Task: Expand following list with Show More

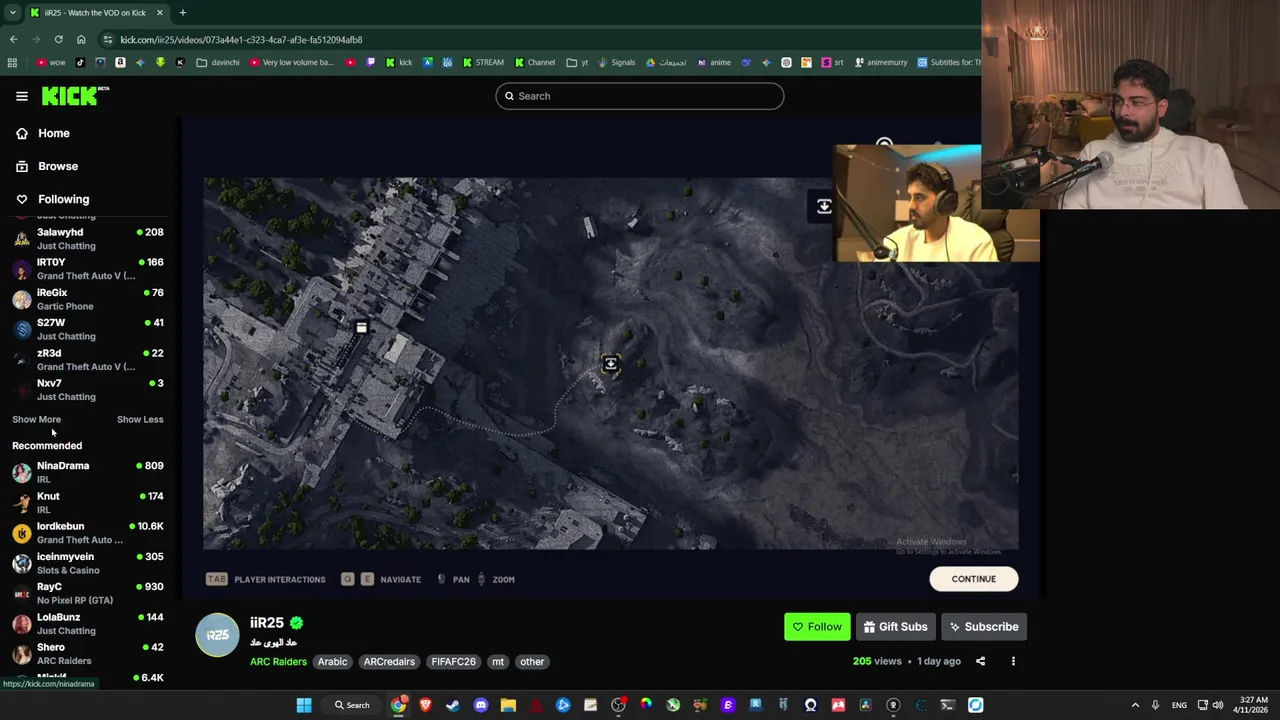Action: [x=36, y=419]
